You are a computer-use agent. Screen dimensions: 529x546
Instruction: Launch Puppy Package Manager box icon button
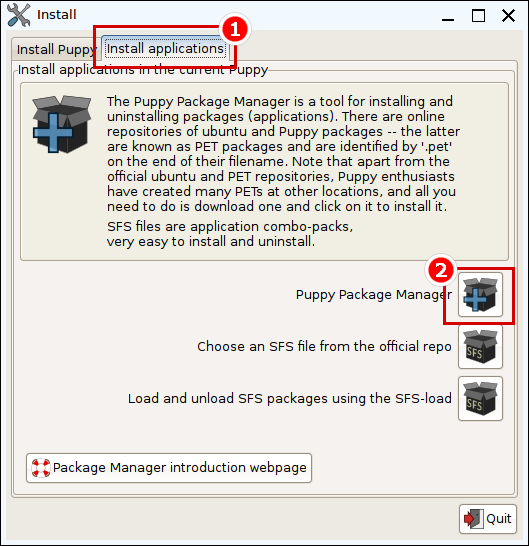(480, 295)
